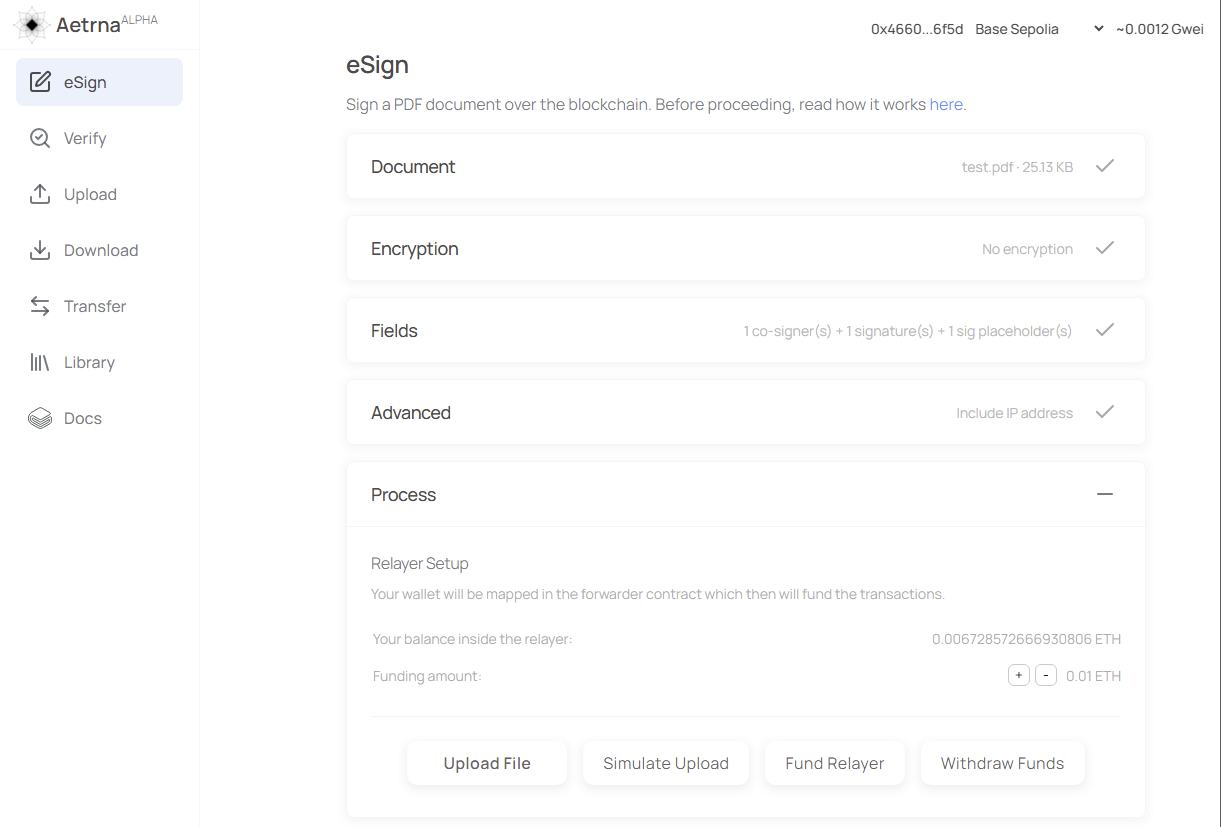Expand the Fields section checkmark
Viewport: 1221px width, 827px height.
coord(1104,330)
